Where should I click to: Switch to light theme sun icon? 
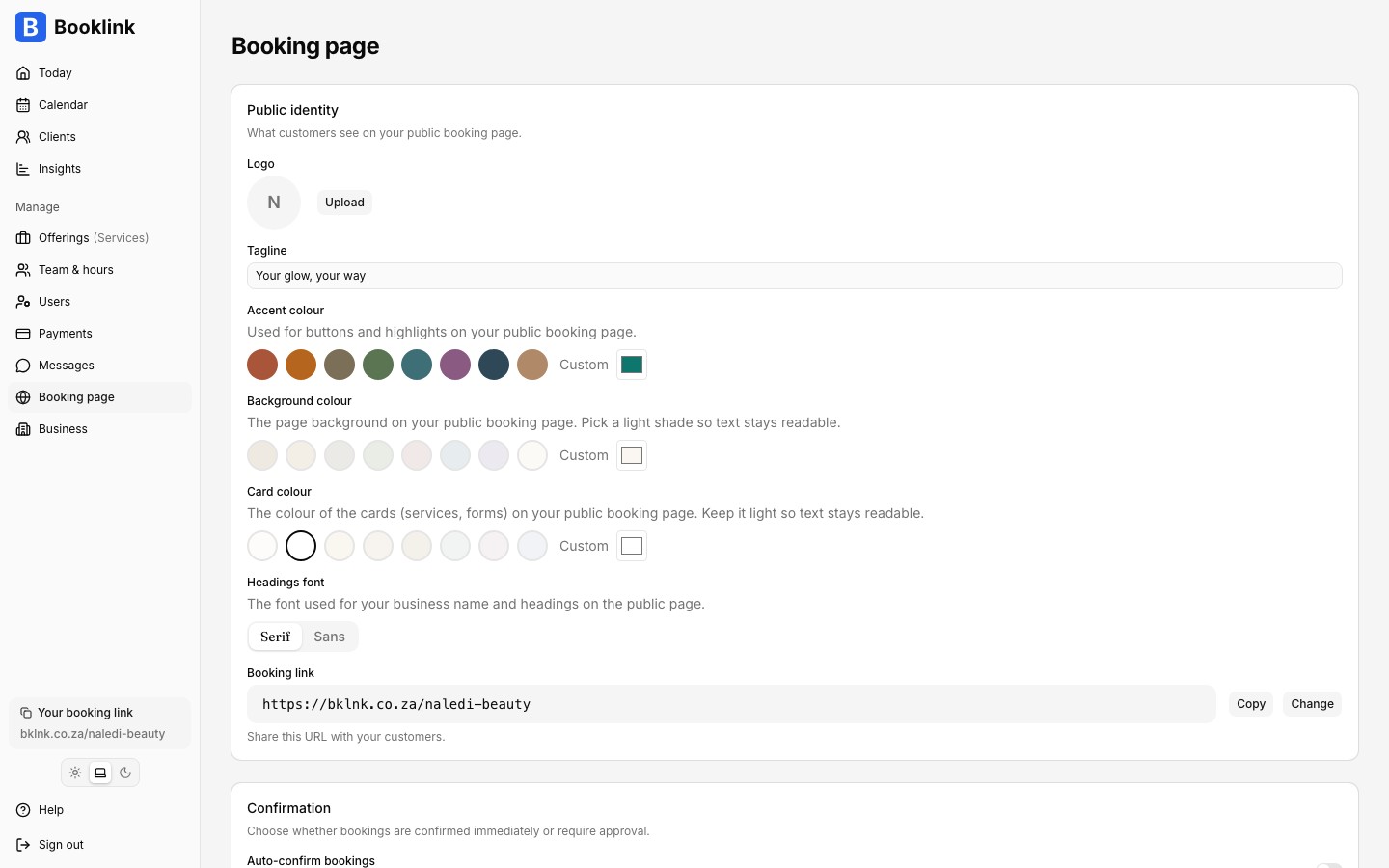pyautogui.click(x=75, y=773)
